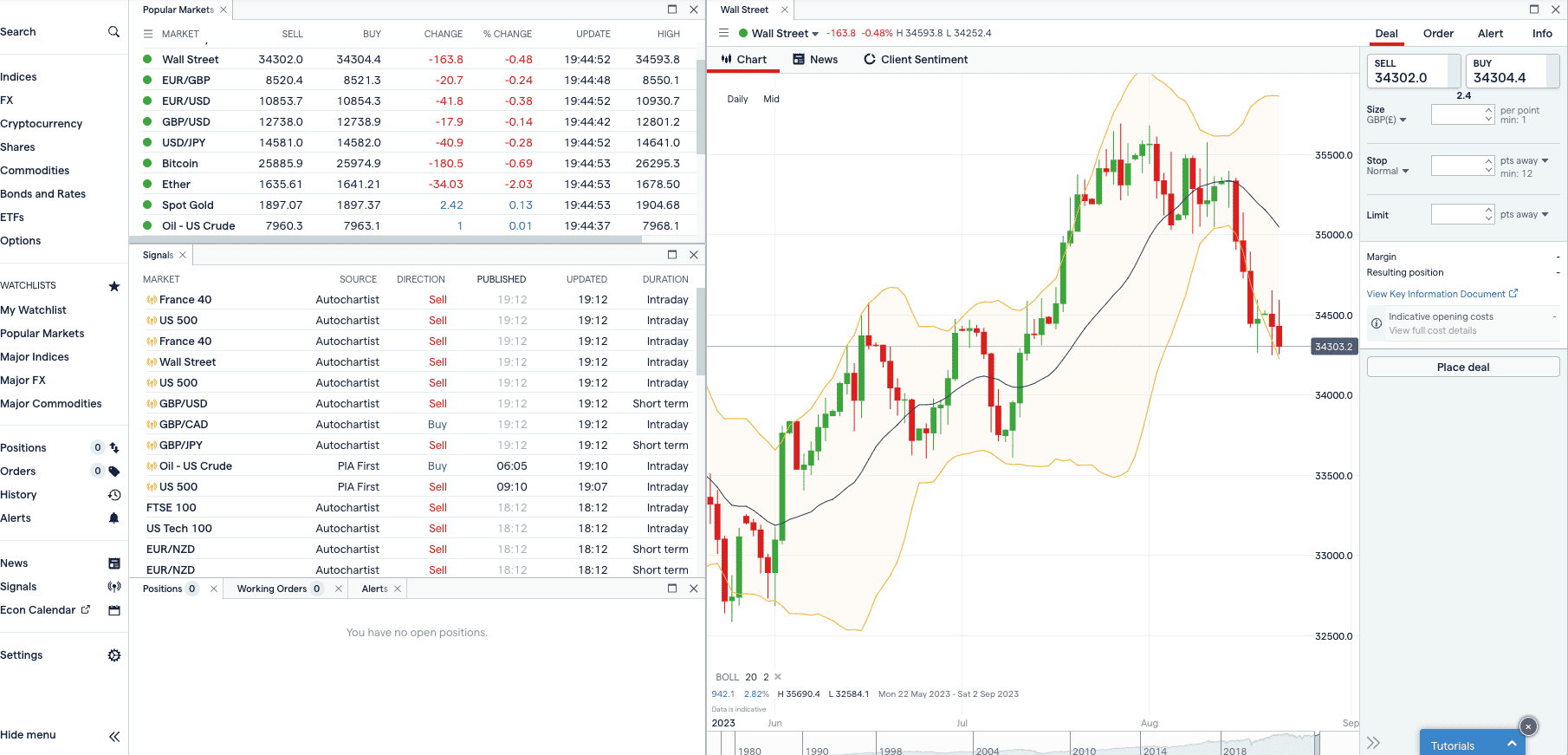Open Orders via its tag icon
The image size is (1568, 755).
tap(113, 472)
